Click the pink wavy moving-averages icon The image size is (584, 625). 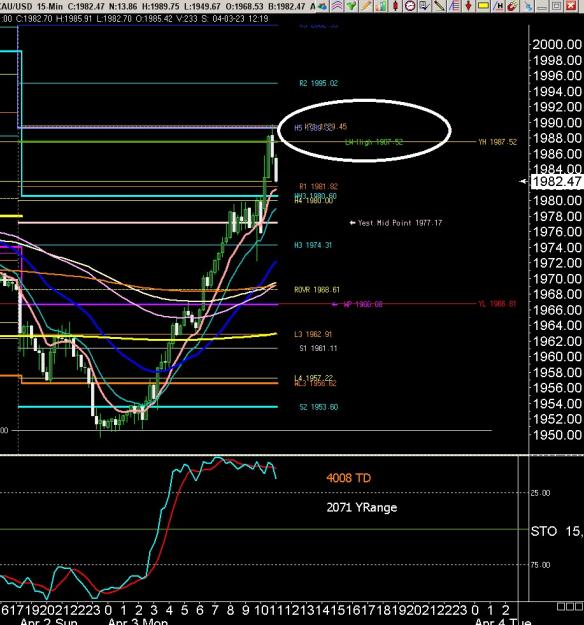(337, 6)
